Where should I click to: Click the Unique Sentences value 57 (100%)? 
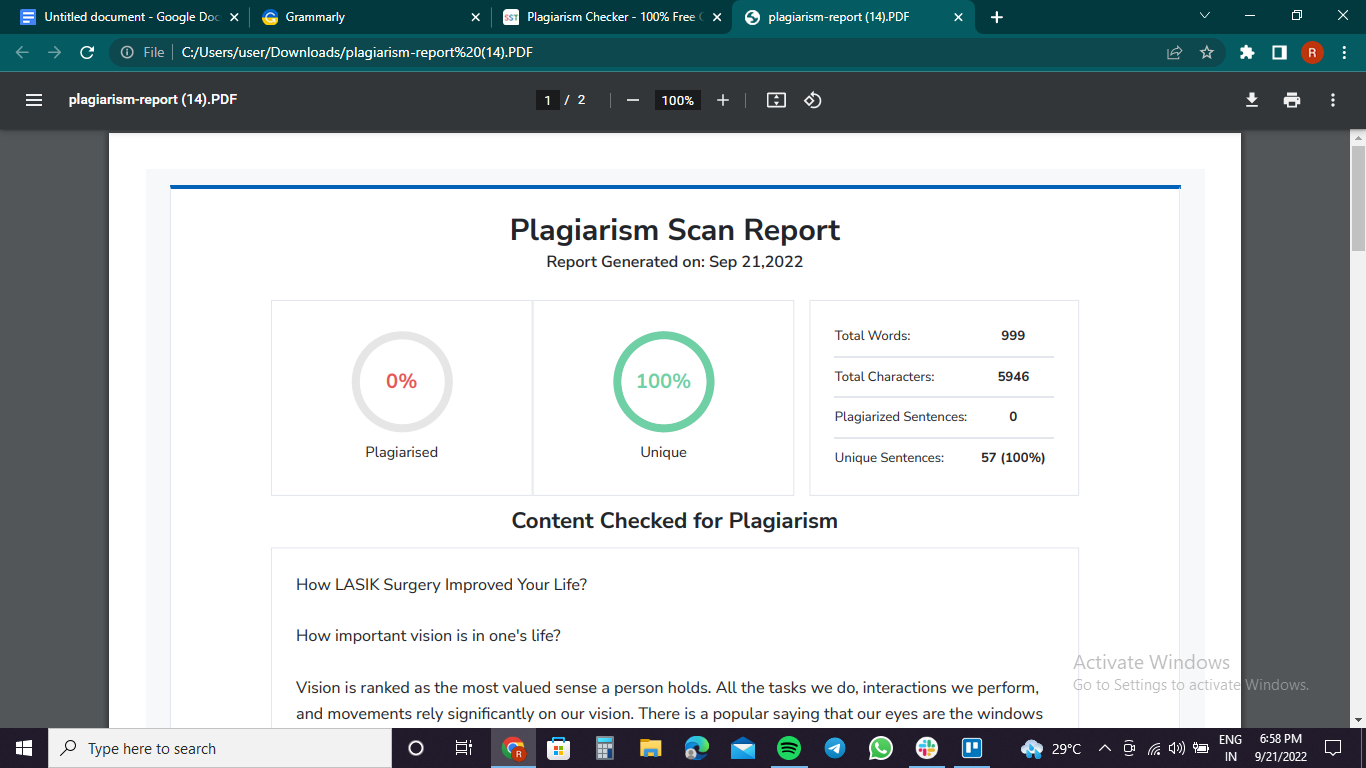1013,458
